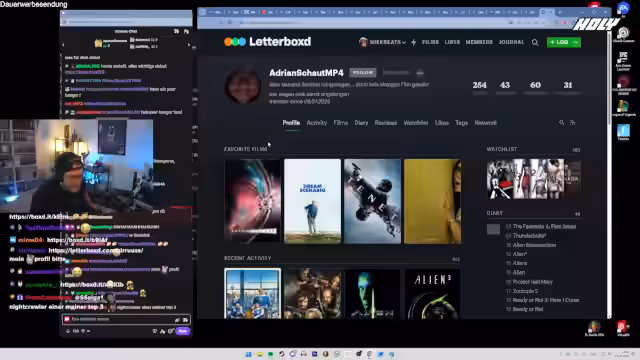Screen dimensions: 640x360
Task: Switch to the Tags tab
Action: tap(461, 122)
